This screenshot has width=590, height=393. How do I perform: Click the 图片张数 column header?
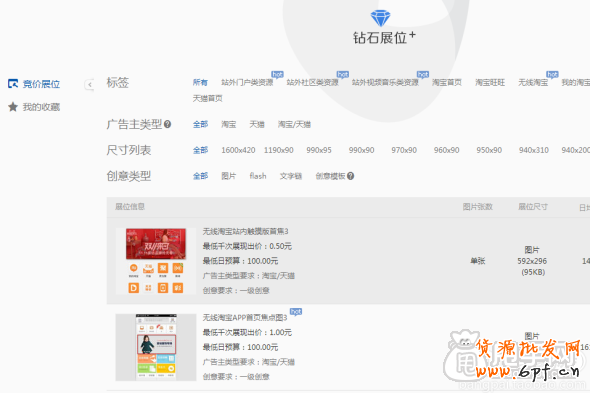pos(477,207)
